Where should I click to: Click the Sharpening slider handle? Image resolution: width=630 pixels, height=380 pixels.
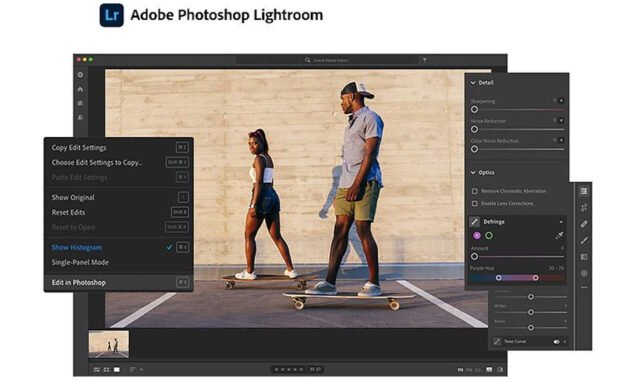[475, 110]
